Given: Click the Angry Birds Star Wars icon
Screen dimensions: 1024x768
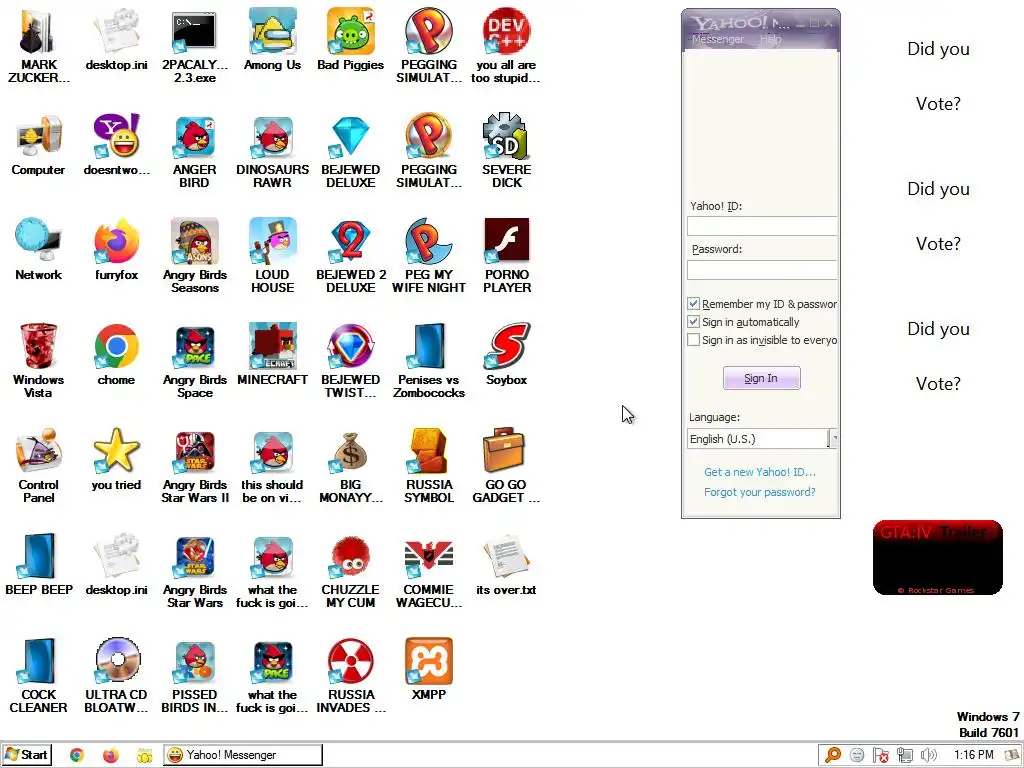Looking at the screenshot, I should coord(195,571).
